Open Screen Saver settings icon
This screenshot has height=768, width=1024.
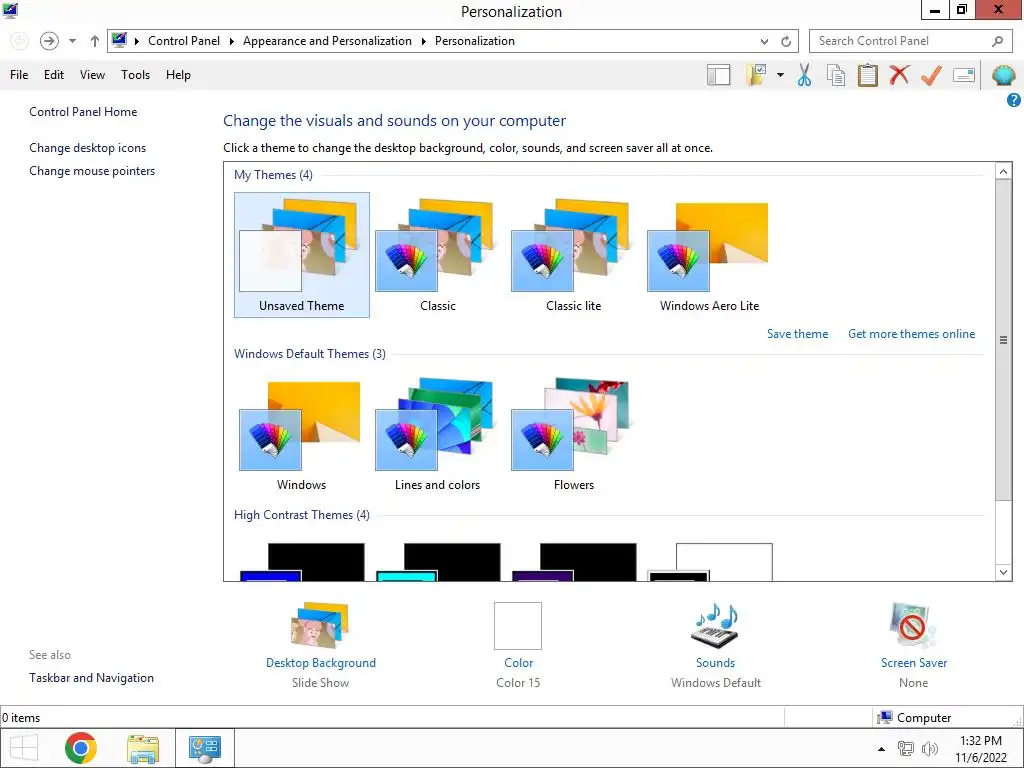click(x=913, y=626)
